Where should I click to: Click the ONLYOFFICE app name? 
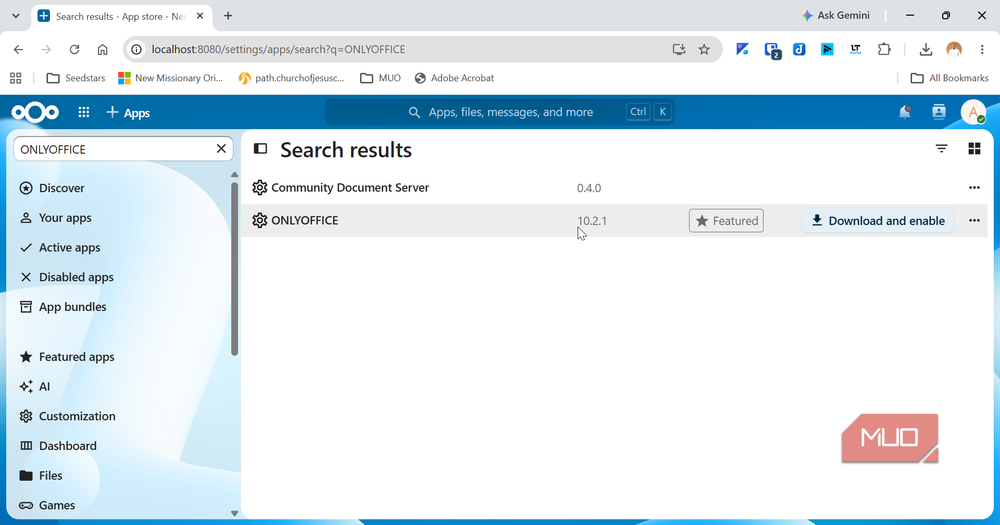(305, 220)
